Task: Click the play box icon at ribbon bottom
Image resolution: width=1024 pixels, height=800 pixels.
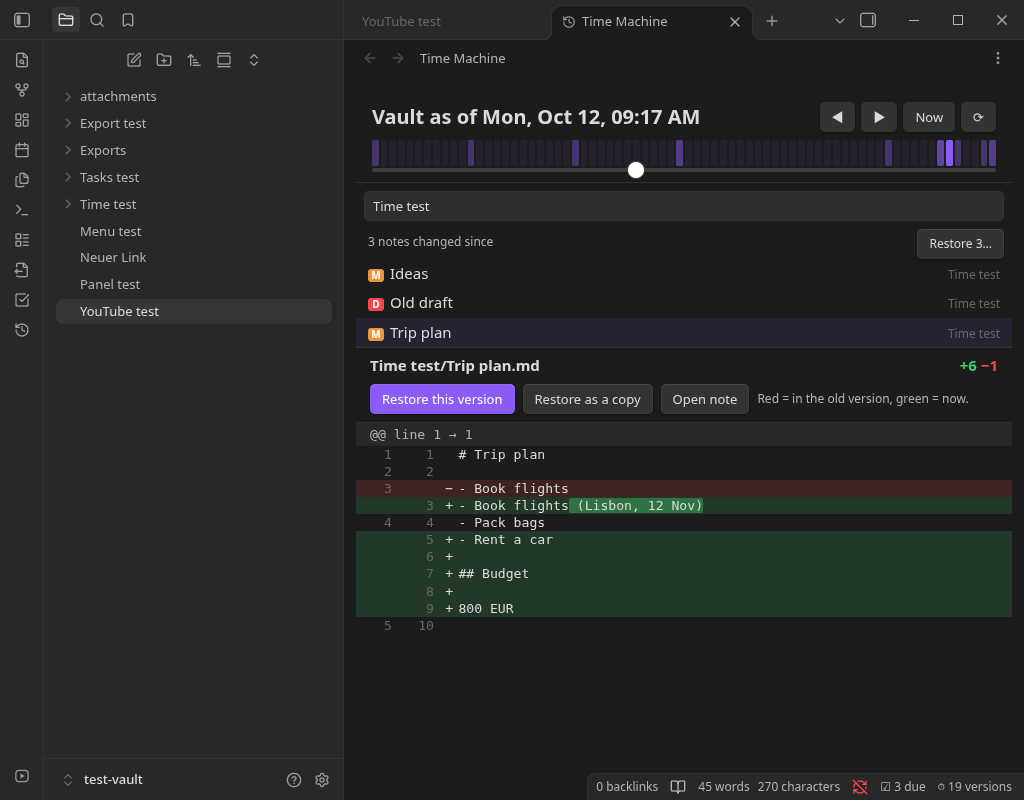Action: 22,776
